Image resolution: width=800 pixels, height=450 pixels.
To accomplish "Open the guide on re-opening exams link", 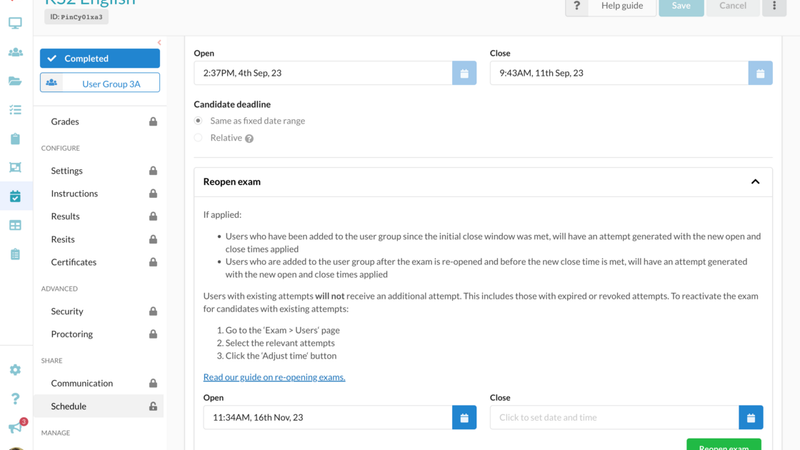I will (274, 377).
